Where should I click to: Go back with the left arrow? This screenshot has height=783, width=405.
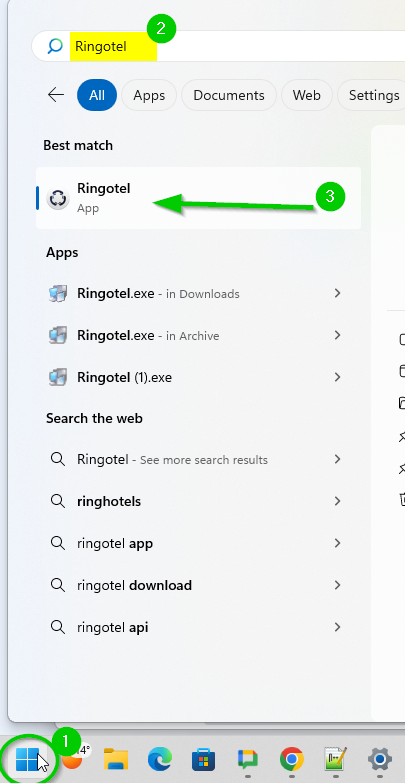pyautogui.click(x=56, y=94)
